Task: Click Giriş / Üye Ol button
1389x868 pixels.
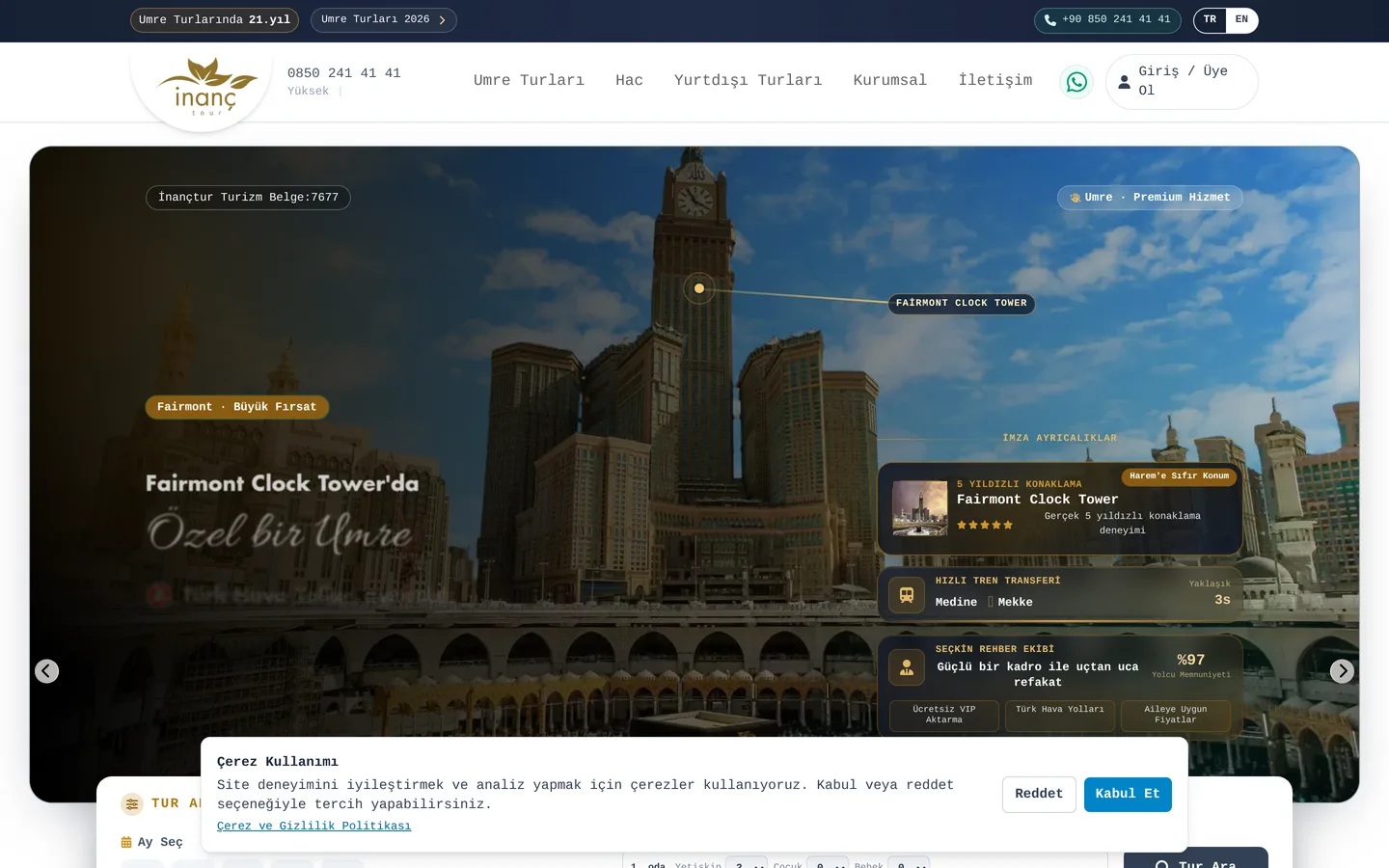Action: pyautogui.click(x=1182, y=82)
